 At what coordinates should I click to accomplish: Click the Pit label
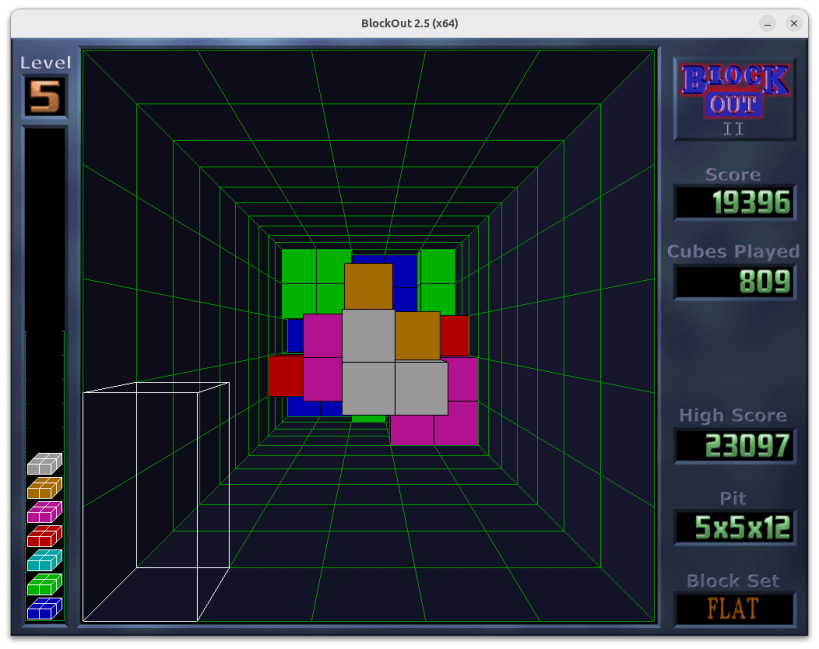pos(733,498)
